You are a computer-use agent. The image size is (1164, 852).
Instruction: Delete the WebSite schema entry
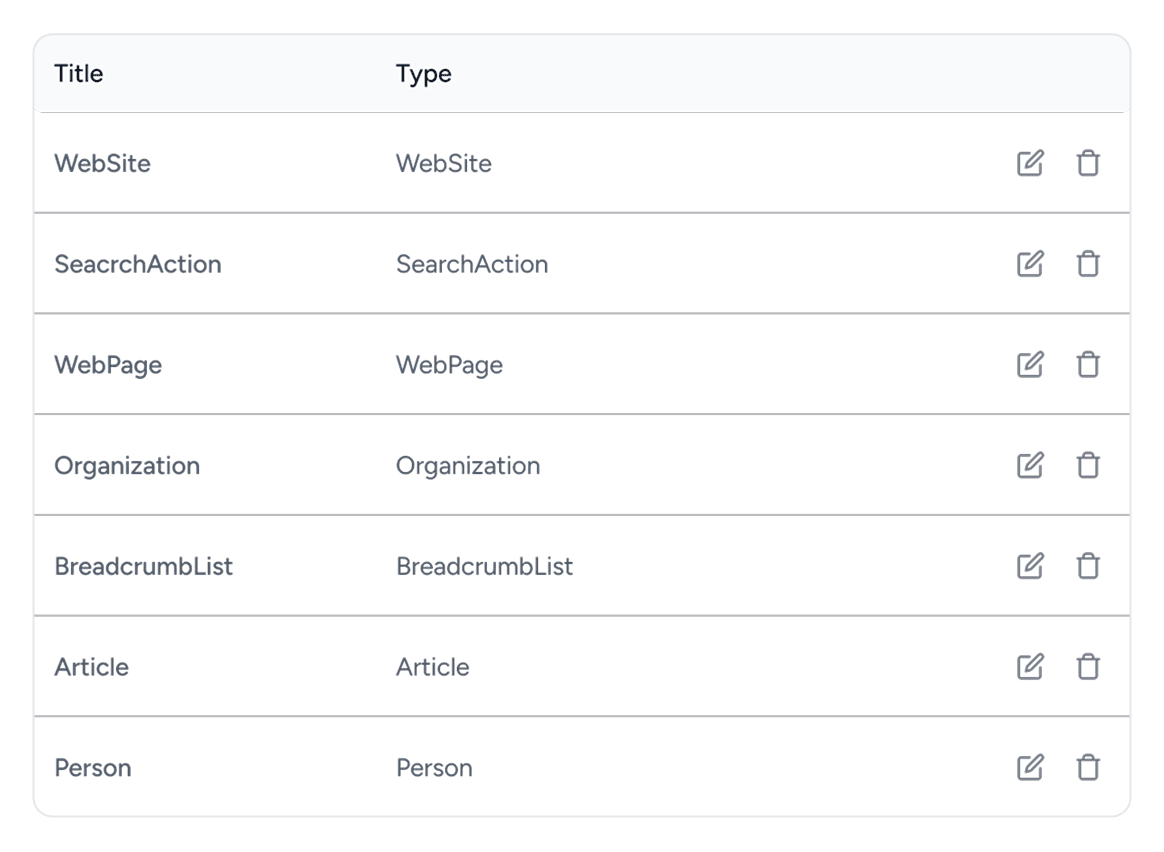coord(1087,163)
